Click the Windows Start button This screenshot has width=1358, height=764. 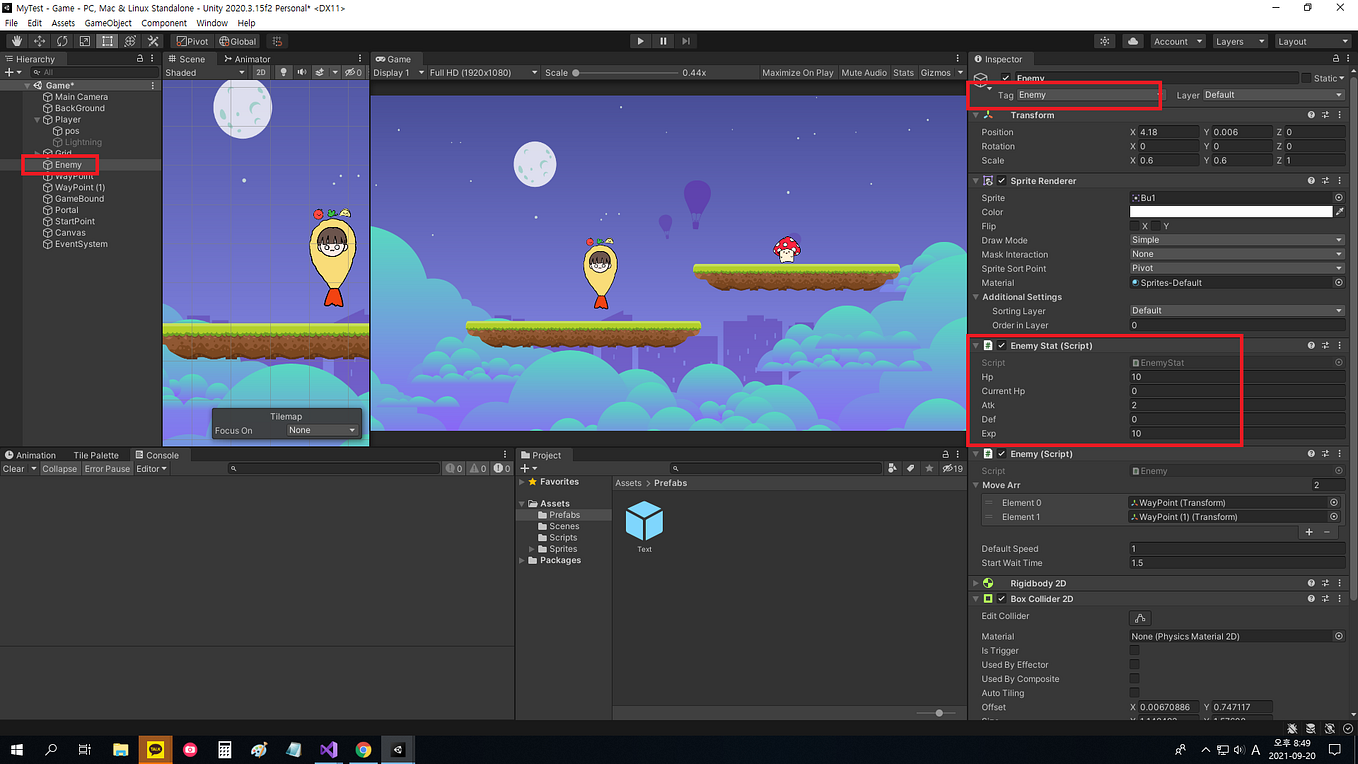(16, 749)
